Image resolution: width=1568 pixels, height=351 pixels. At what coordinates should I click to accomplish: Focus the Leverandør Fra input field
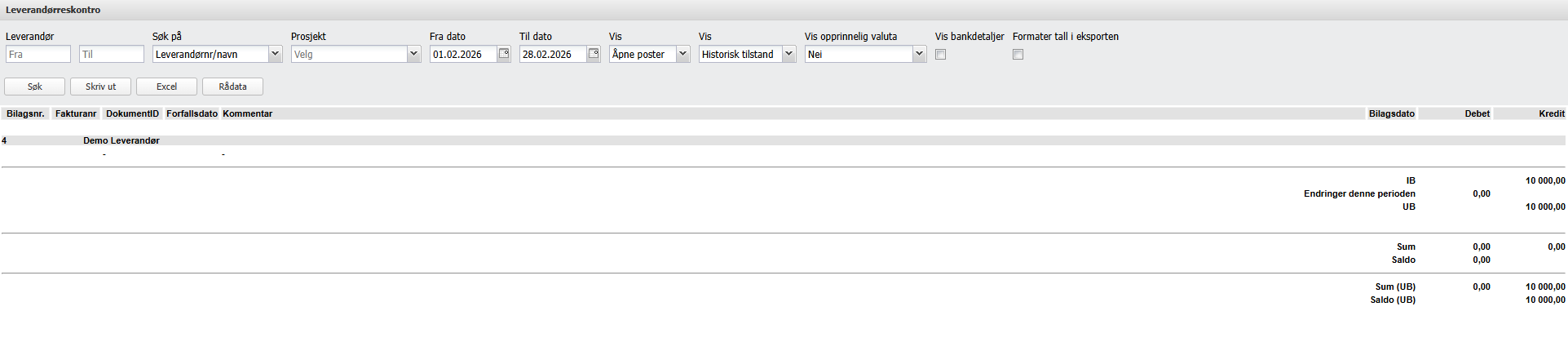(38, 55)
